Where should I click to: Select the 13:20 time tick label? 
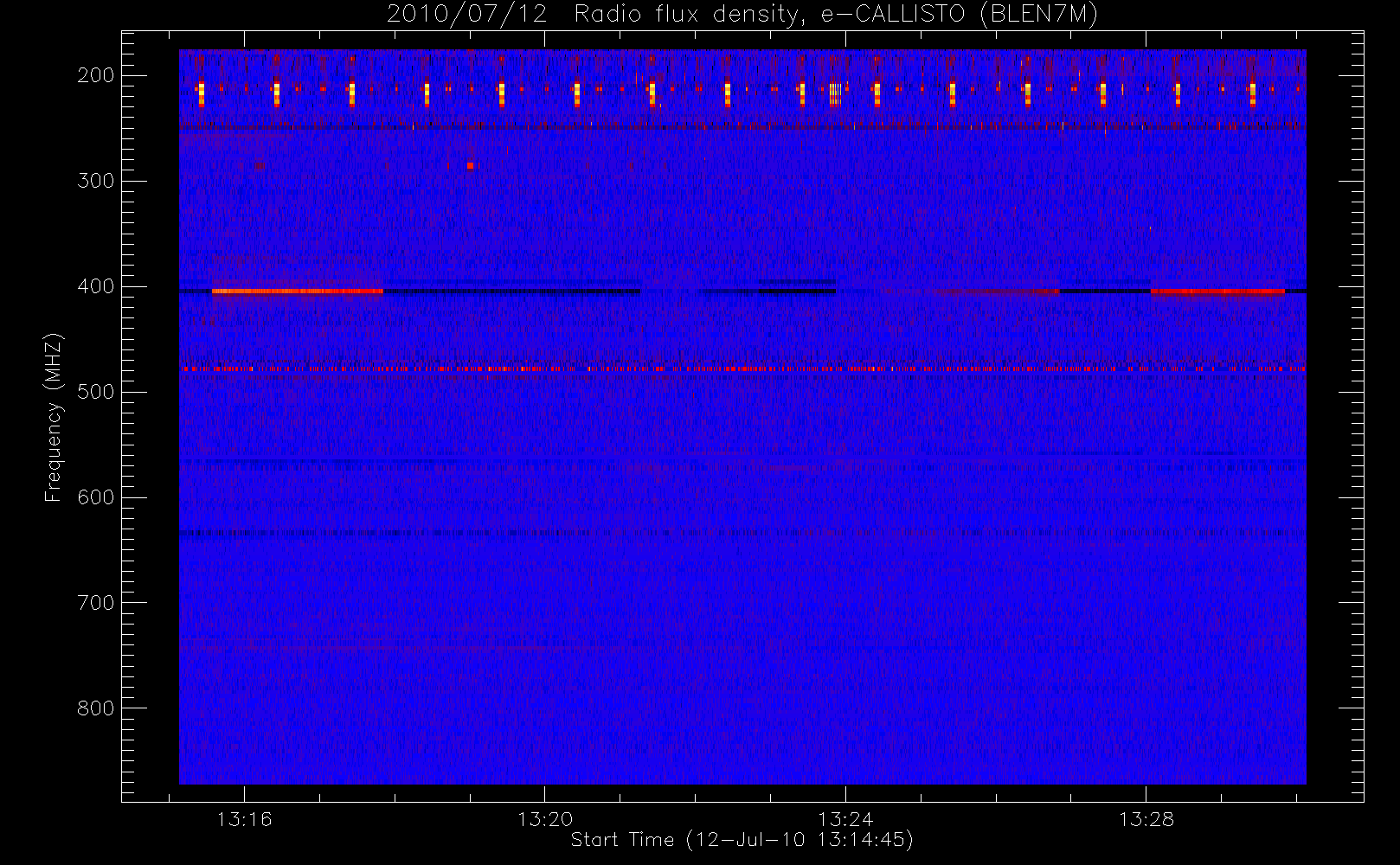click(545, 819)
